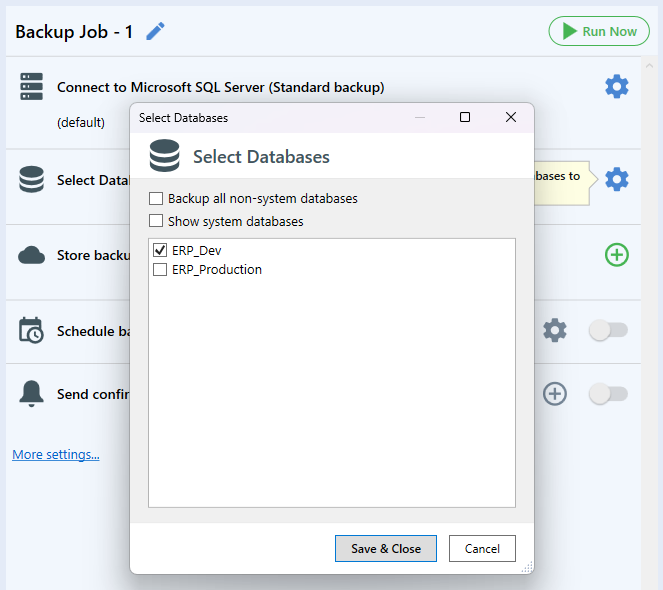This screenshot has height=590, width=663.
Task: Click Save & Close button
Action: [x=386, y=549]
